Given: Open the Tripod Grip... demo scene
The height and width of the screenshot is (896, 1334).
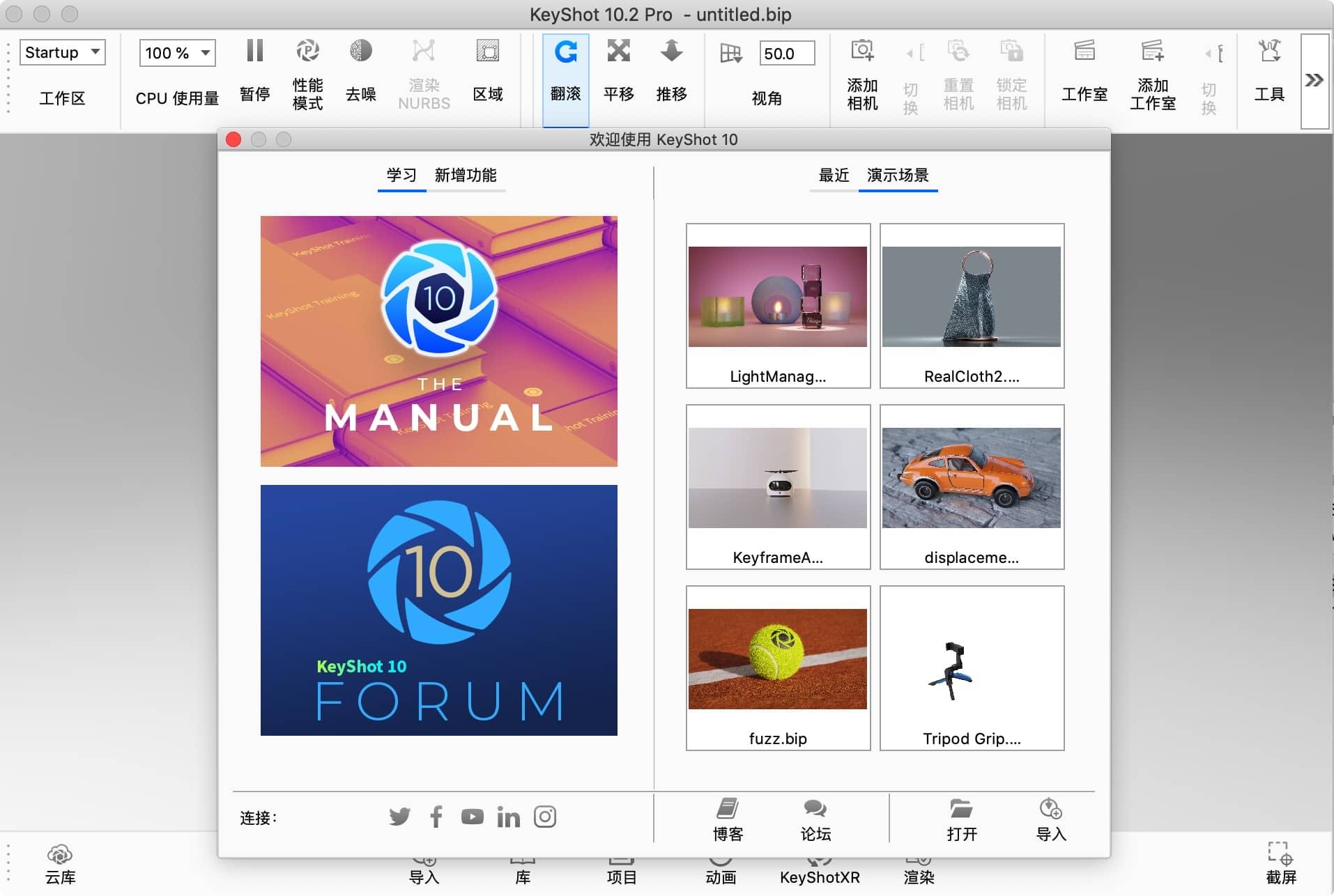Looking at the screenshot, I should [972, 667].
